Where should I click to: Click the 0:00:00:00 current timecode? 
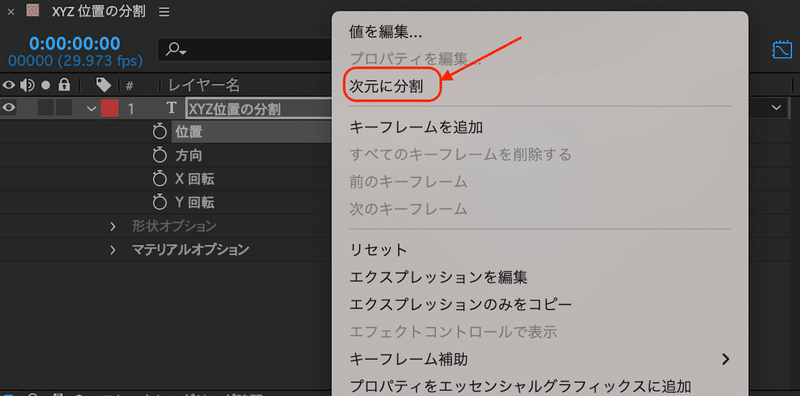click(74, 43)
